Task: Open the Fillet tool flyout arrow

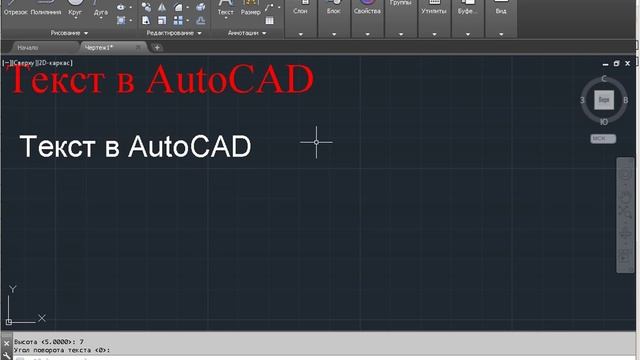Action: pyautogui.click(x=188, y=7)
